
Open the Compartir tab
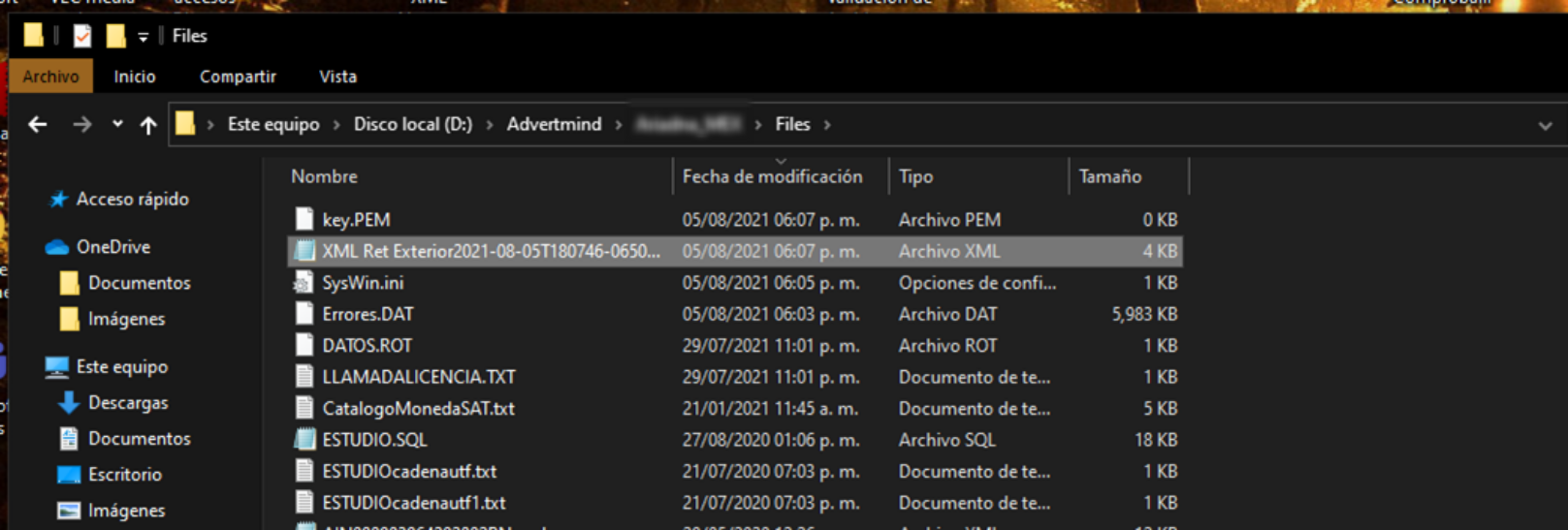pyautogui.click(x=238, y=77)
